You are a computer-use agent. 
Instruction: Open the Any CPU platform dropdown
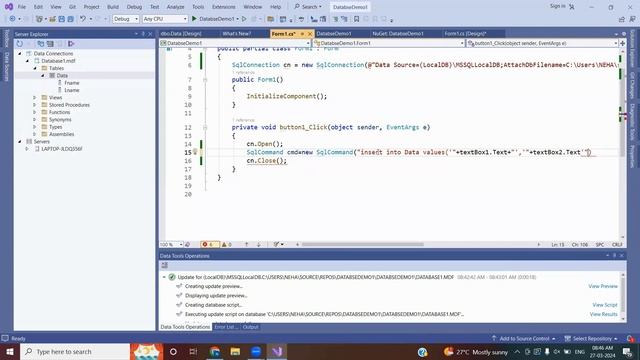[x=165, y=19]
